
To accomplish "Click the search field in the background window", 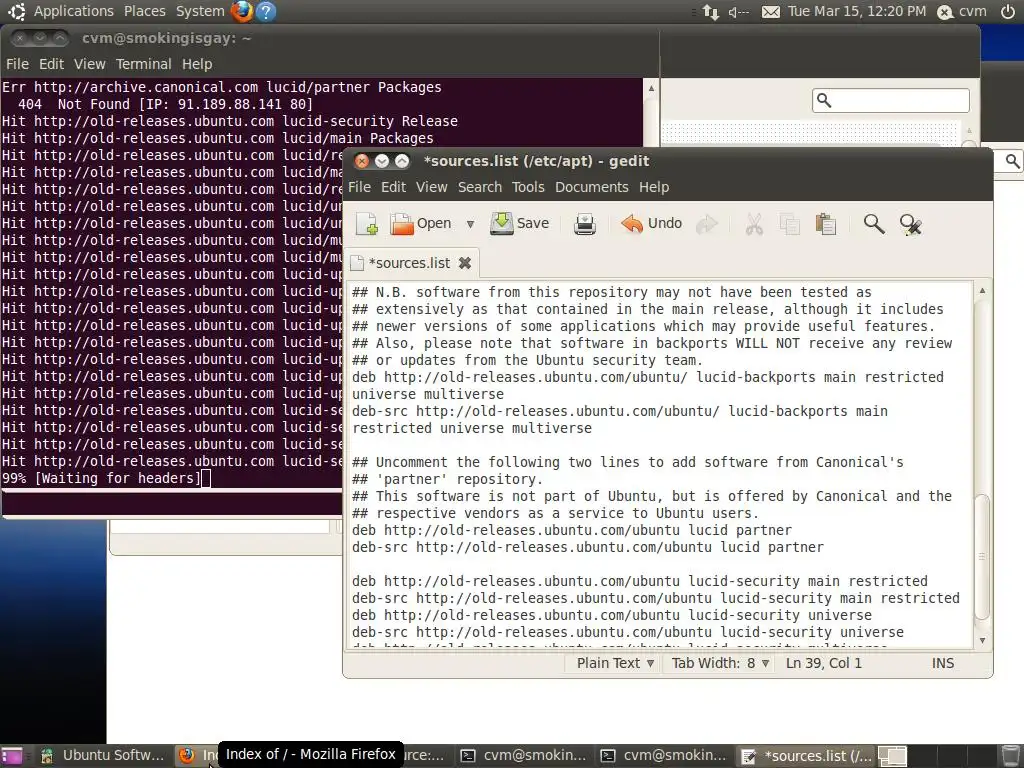I will click(x=891, y=101).
